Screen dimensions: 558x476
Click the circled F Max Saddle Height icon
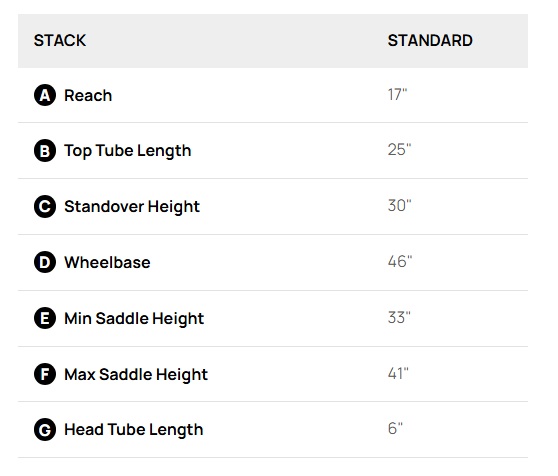tap(45, 374)
